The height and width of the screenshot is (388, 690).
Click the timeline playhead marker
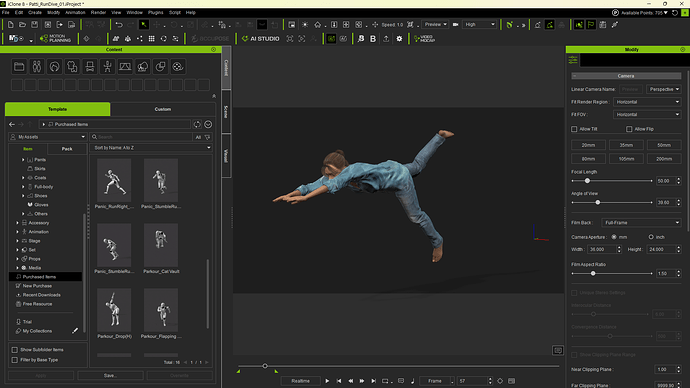click(x=265, y=366)
